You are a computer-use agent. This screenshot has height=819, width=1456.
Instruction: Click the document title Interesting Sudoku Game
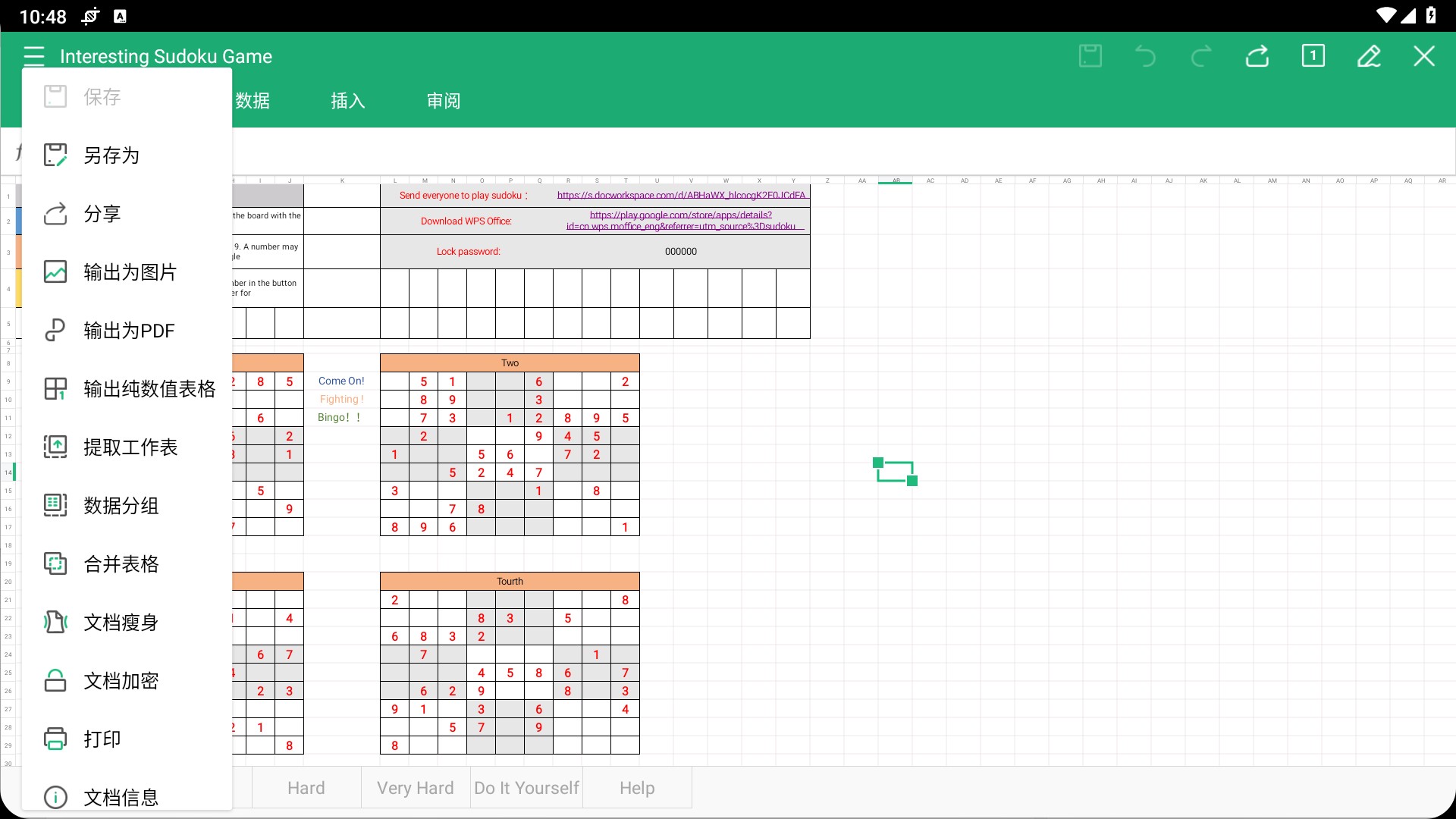click(166, 56)
